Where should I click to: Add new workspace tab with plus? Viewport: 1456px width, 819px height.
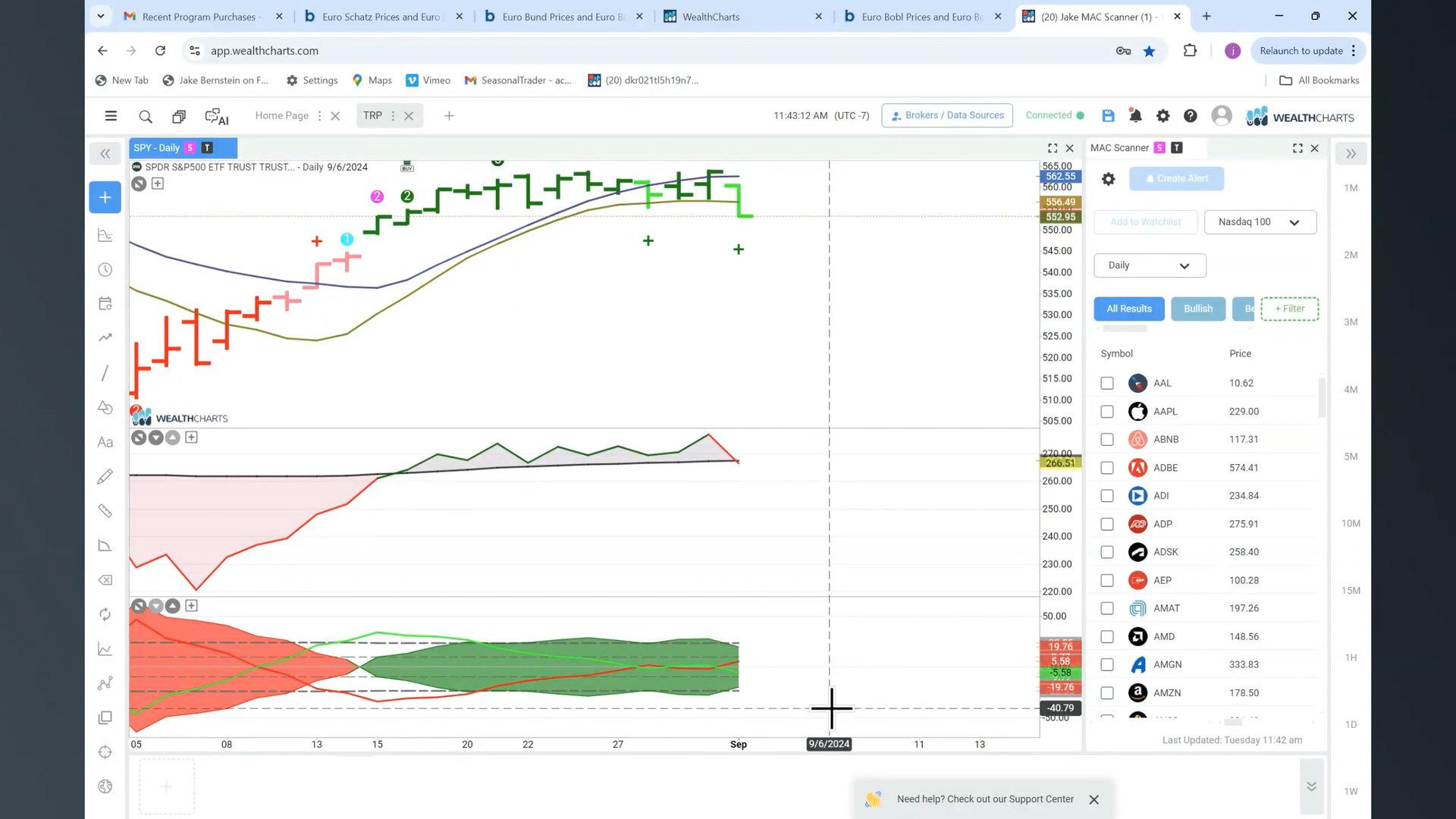point(449,116)
